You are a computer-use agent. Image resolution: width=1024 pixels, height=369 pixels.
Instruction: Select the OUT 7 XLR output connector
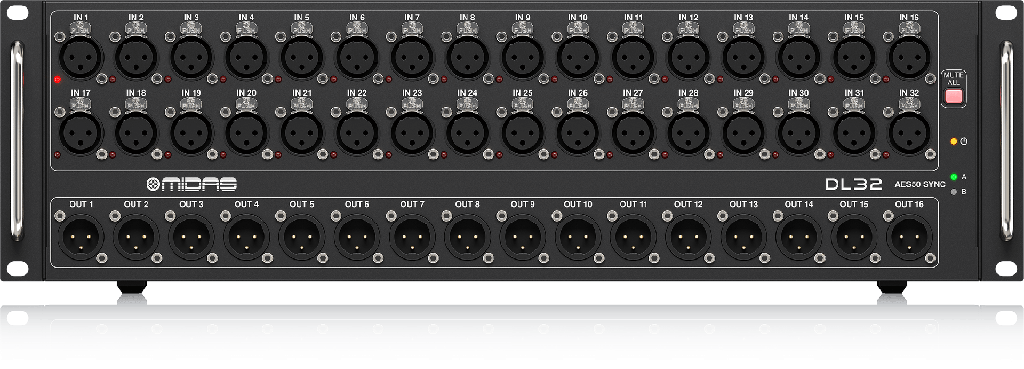pos(412,236)
